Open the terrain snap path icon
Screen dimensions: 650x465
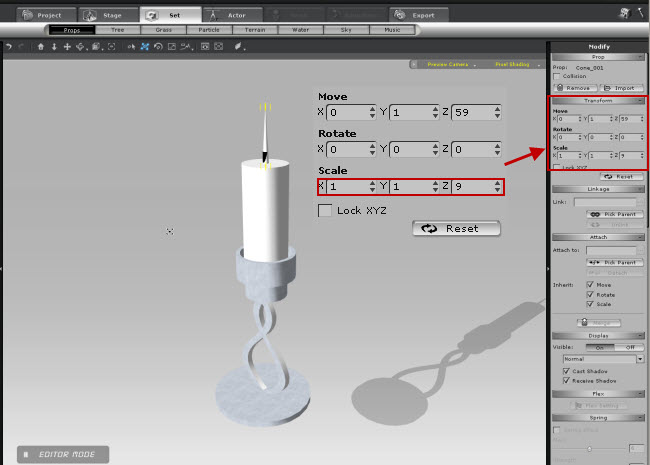[187, 47]
